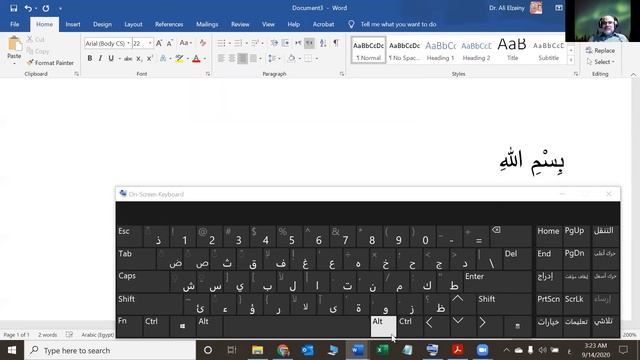Expand the Styles gallery more arrow
Screen dimensions: 640x360
pyautogui.click(x=571, y=60)
